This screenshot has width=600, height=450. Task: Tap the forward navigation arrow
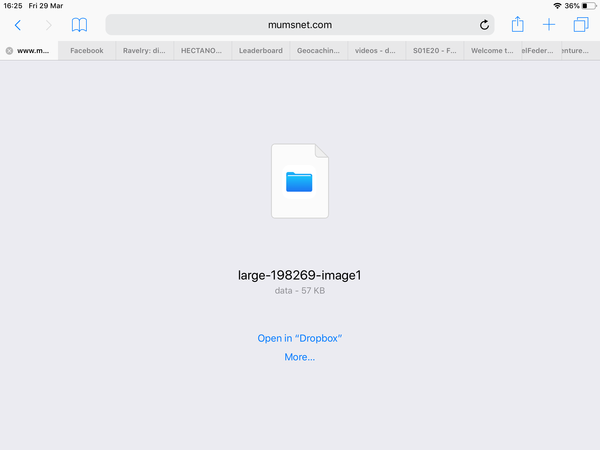(48, 25)
